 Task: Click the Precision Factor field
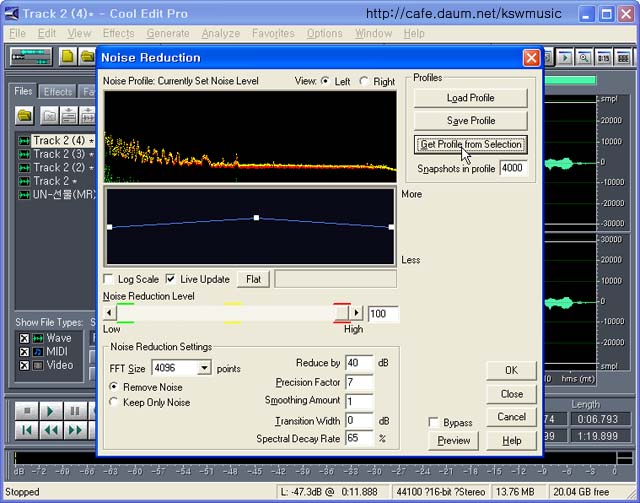(x=359, y=383)
